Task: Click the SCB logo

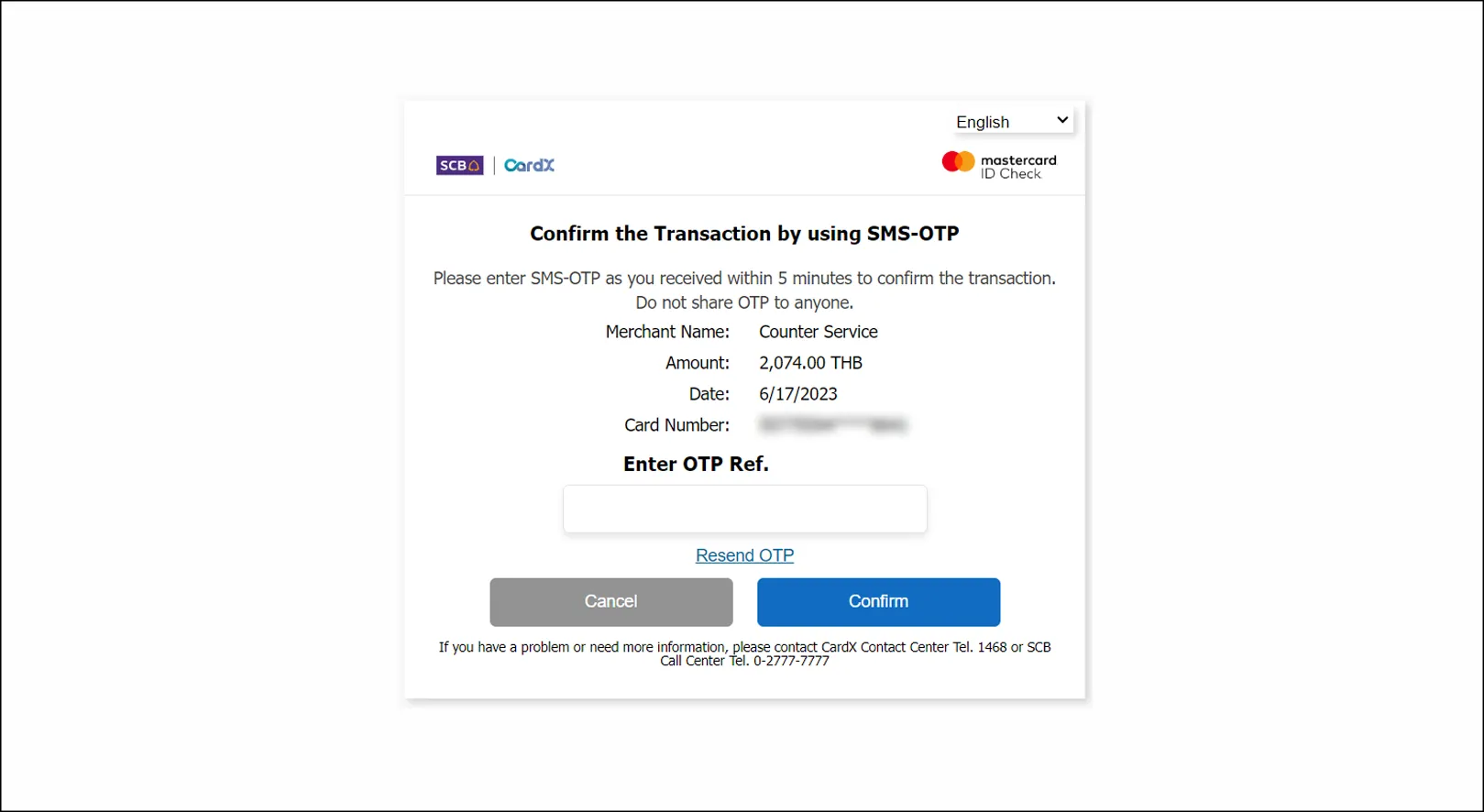Action: coord(459,166)
